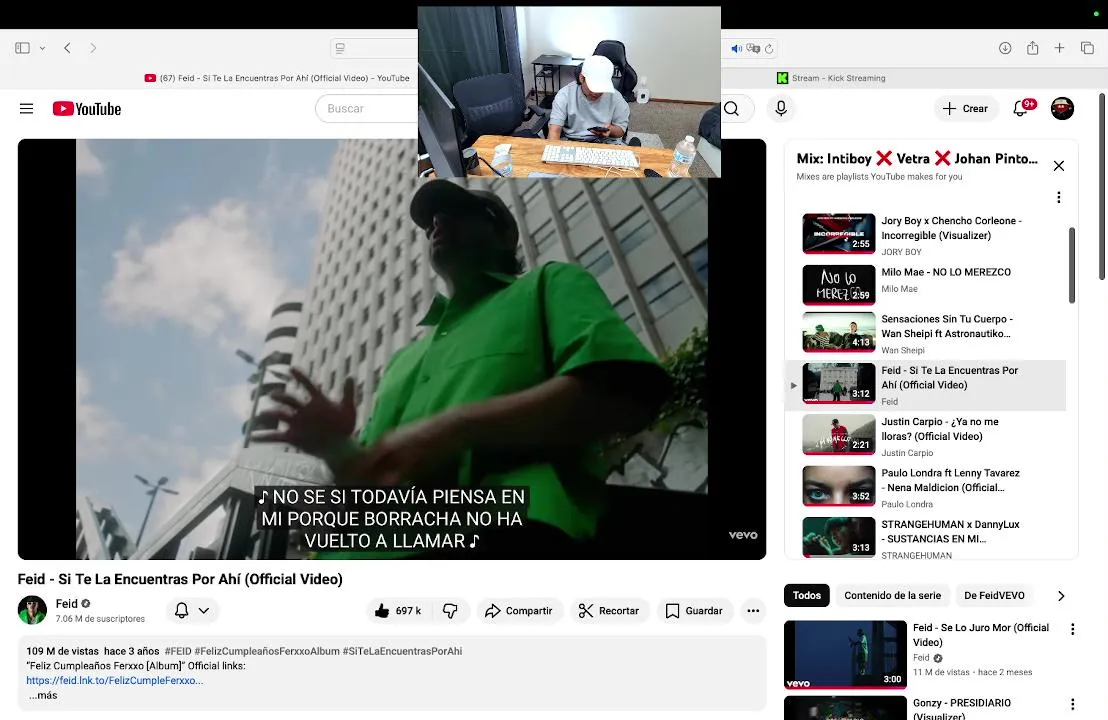
Task: Go back to previous page
Action: [67, 48]
